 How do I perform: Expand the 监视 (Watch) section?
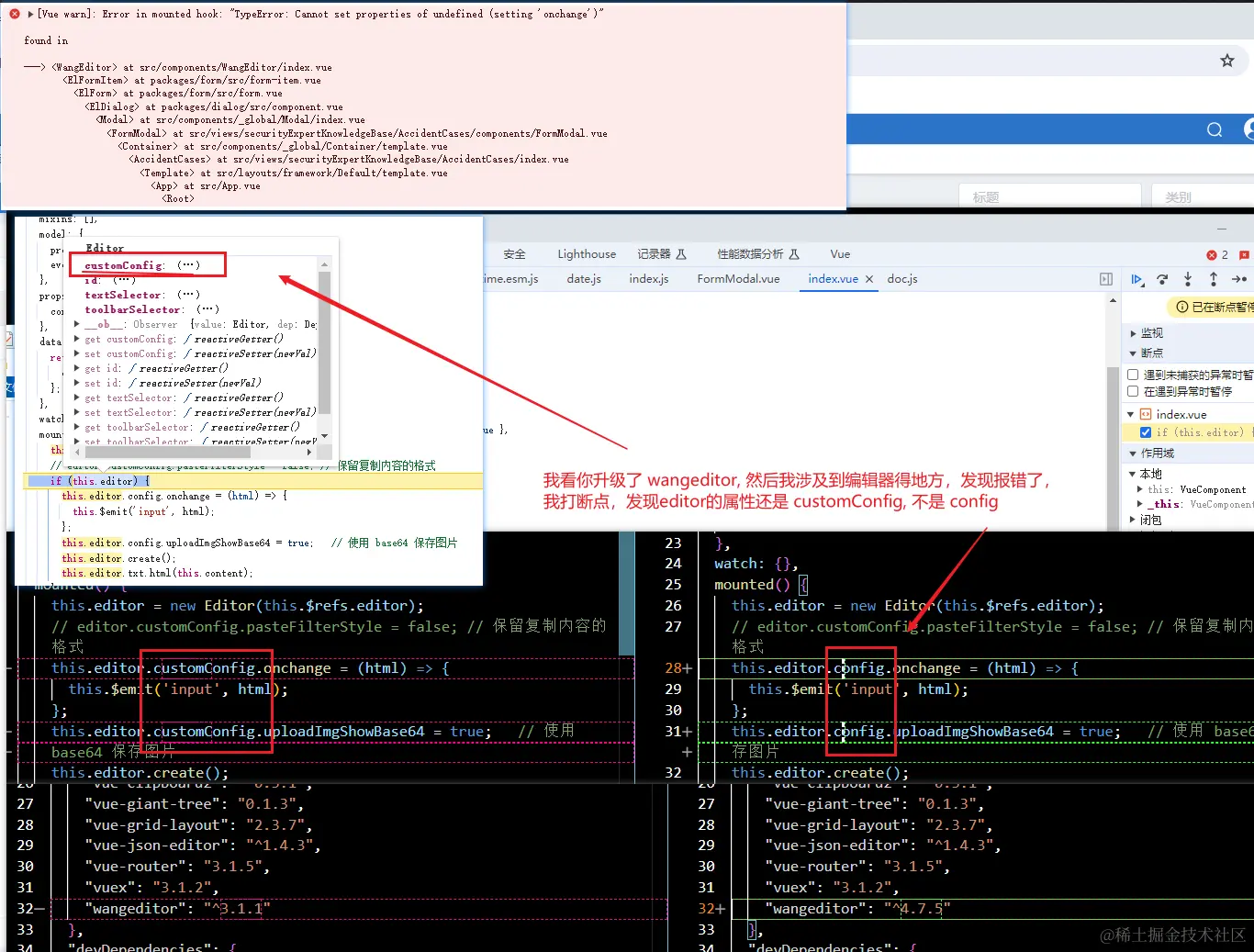pyautogui.click(x=1132, y=333)
